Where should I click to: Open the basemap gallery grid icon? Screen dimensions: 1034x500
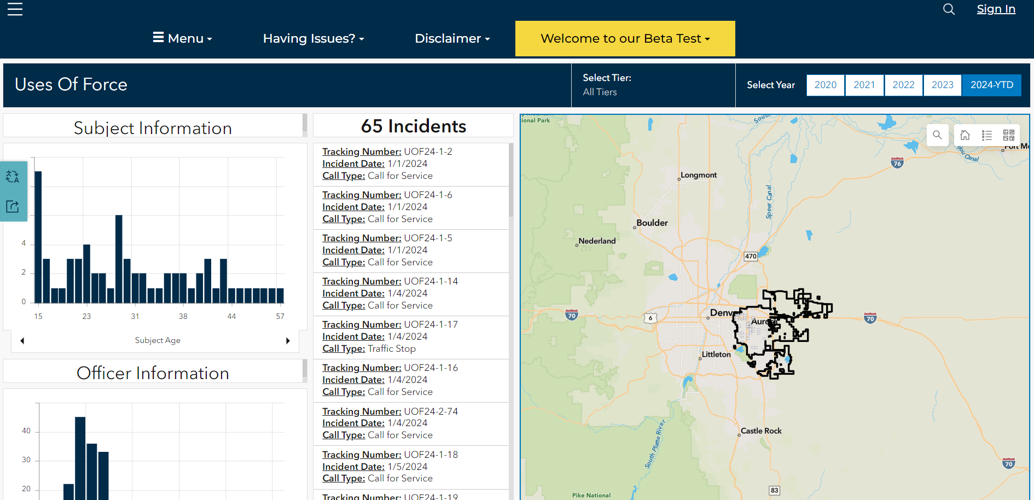coord(1008,135)
